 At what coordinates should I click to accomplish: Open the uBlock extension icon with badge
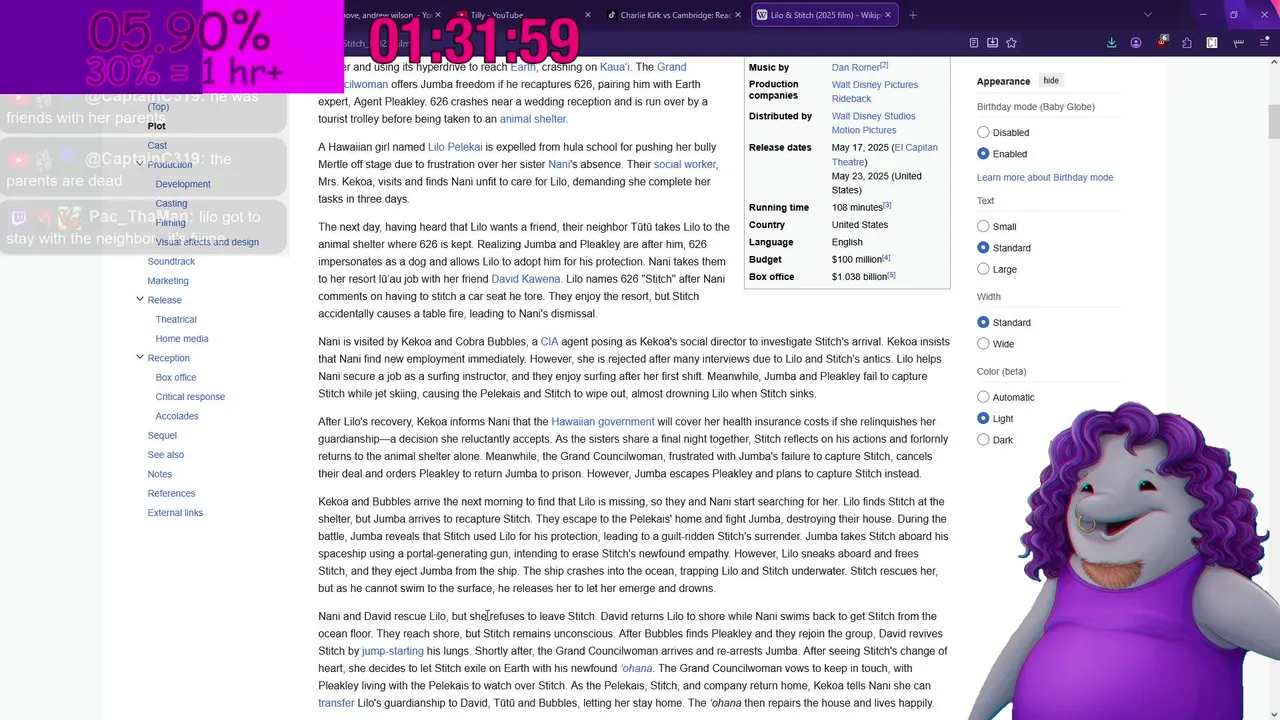(1162, 42)
